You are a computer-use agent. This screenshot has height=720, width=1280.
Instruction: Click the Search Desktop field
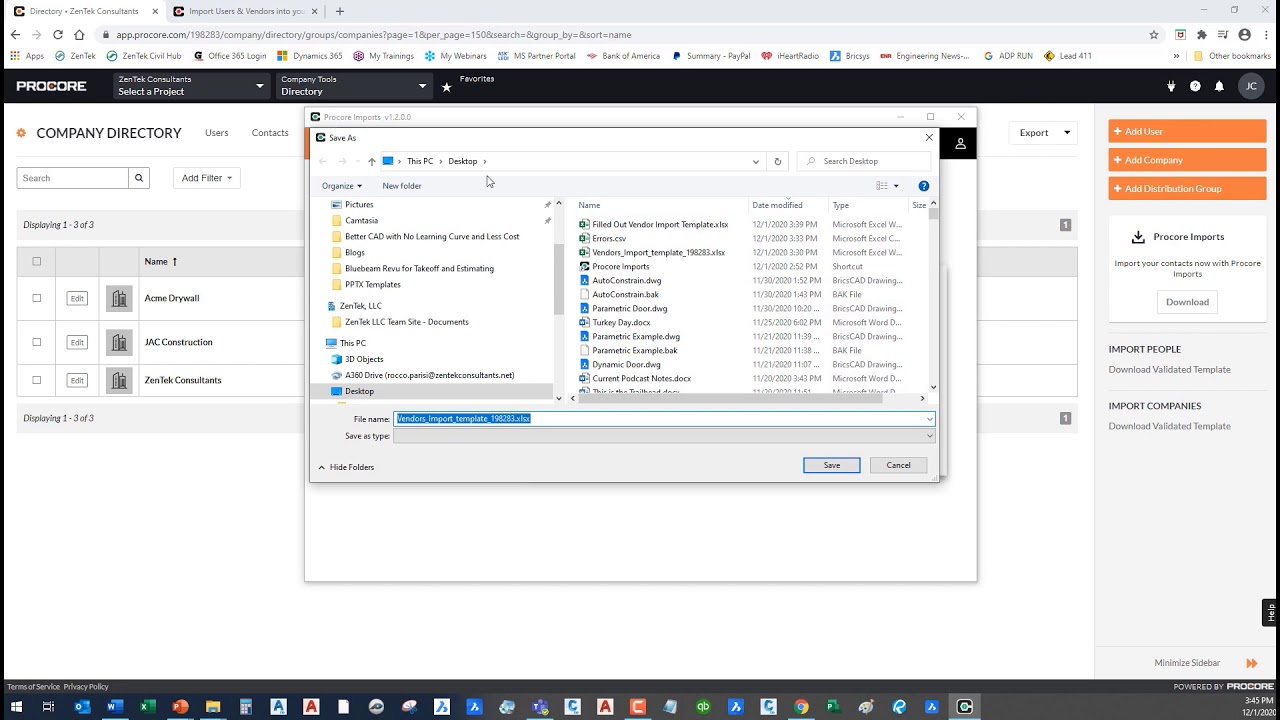[865, 161]
